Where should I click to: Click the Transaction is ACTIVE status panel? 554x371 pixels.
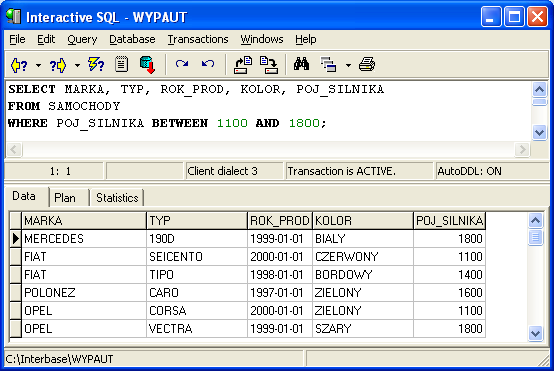pyautogui.click(x=359, y=171)
